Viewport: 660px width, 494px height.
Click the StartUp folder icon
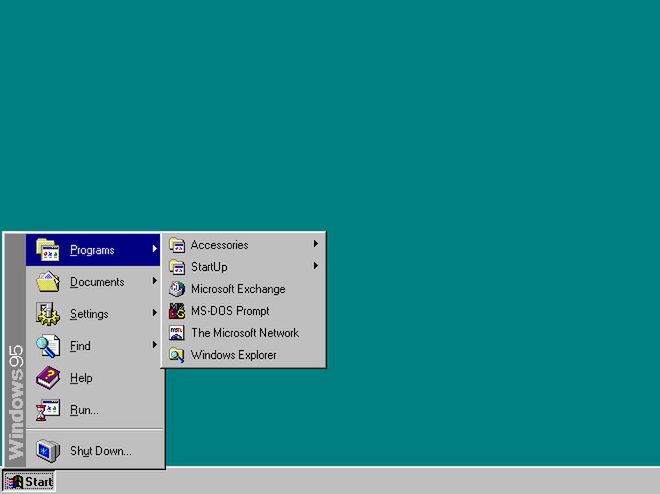pyautogui.click(x=177, y=267)
